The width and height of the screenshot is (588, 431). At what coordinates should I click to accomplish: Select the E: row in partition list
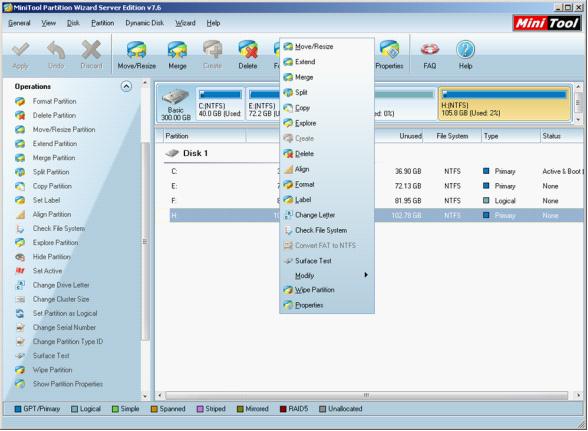pyautogui.click(x=376, y=186)
